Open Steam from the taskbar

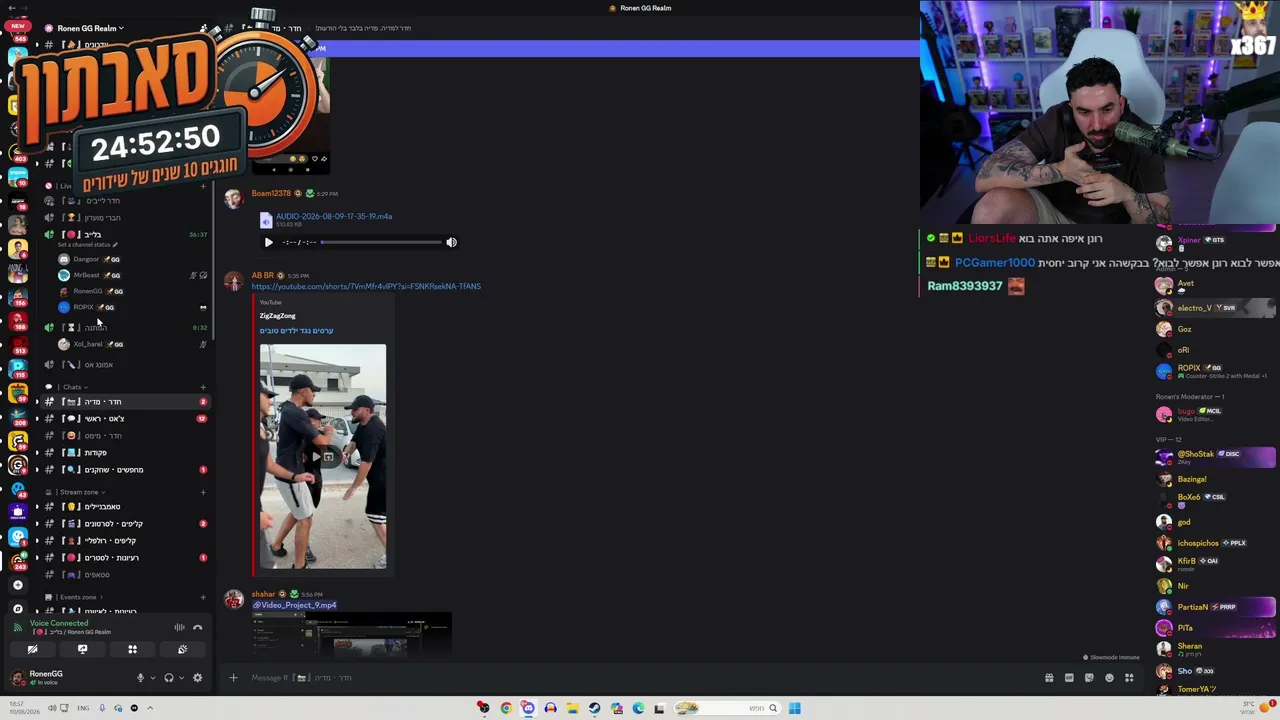coord(594,708)
